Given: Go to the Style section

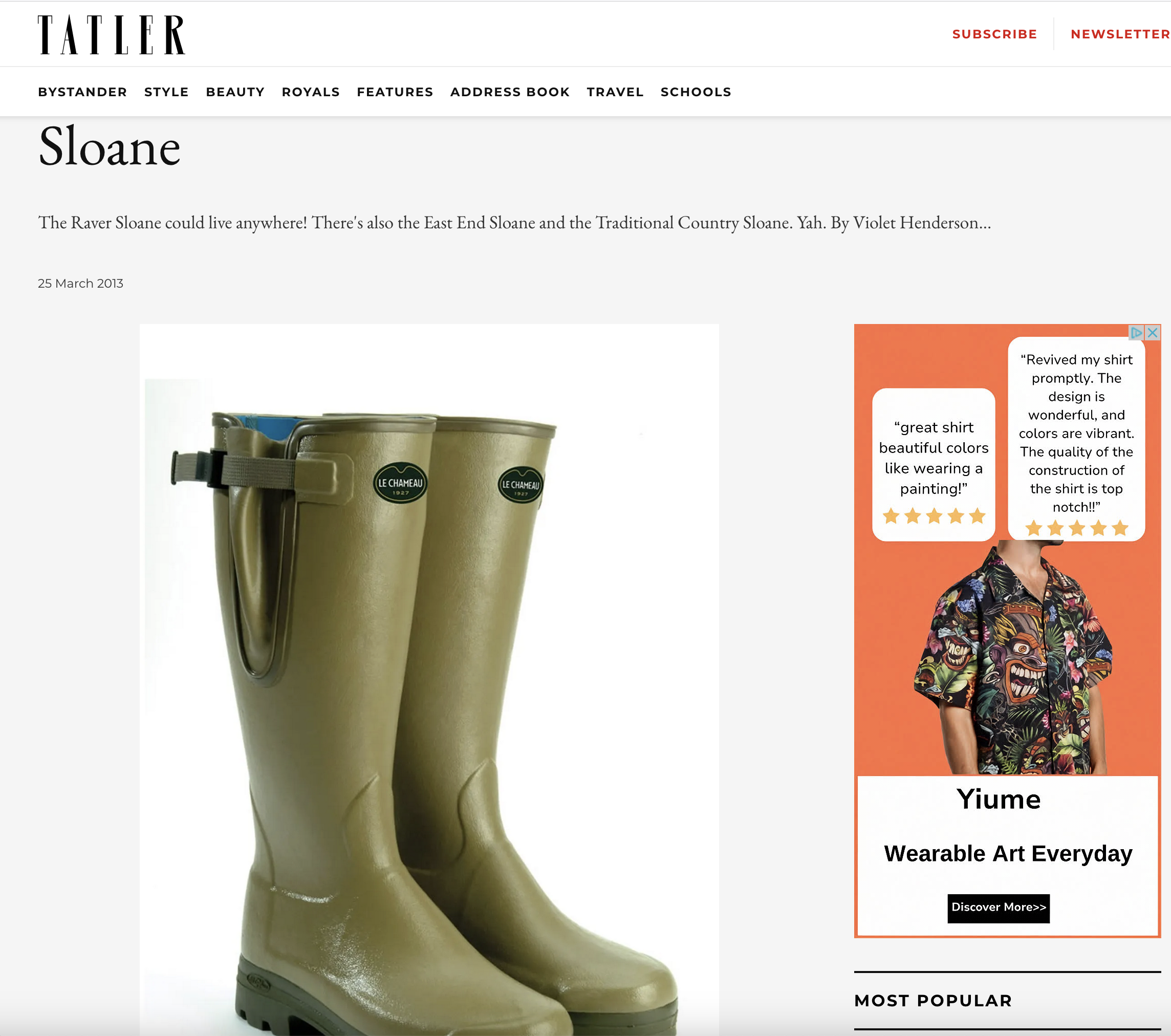Looking at the screenshot, I should coord(167,92).
